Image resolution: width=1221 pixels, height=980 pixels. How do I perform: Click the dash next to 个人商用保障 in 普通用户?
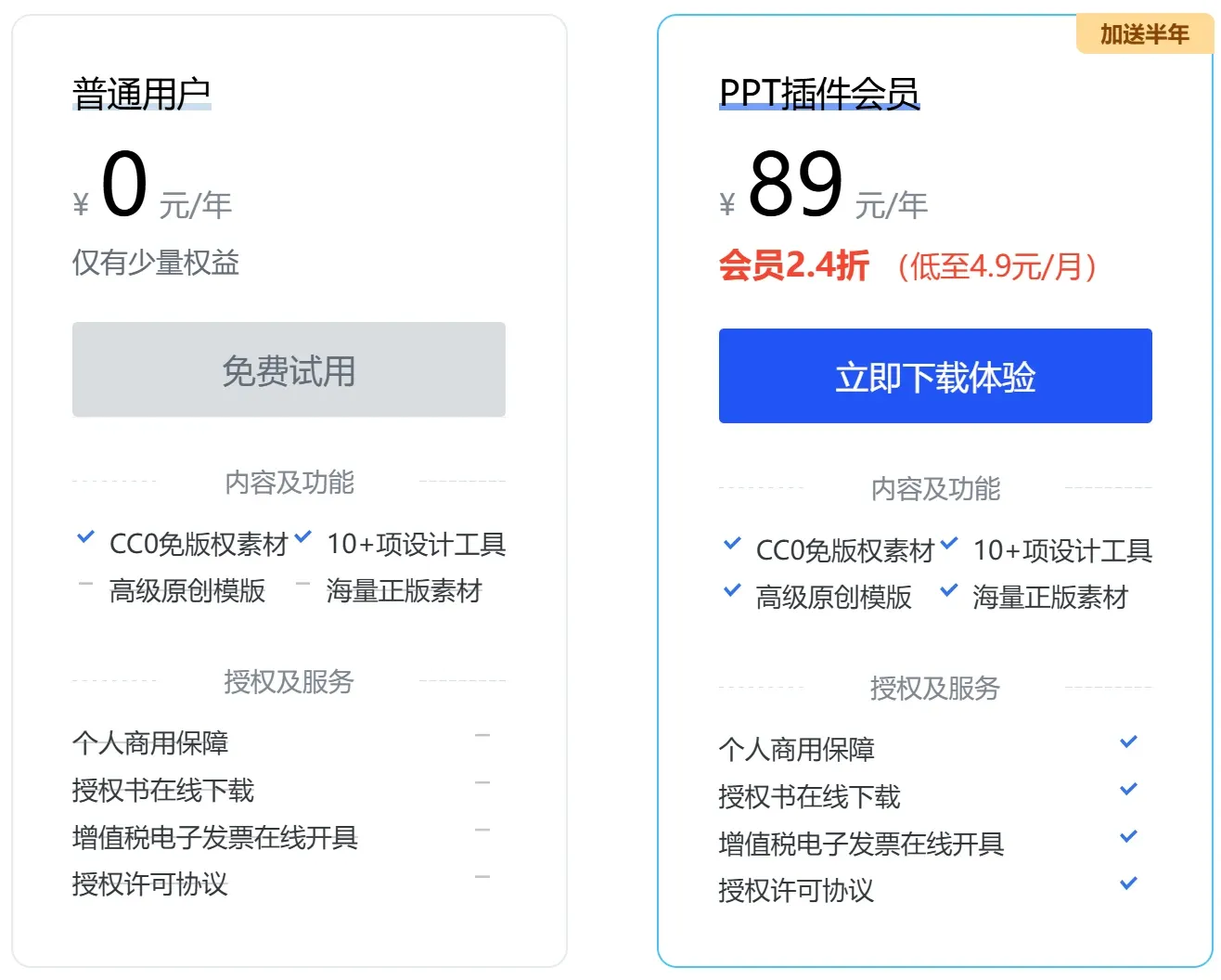tap(482, 734)
